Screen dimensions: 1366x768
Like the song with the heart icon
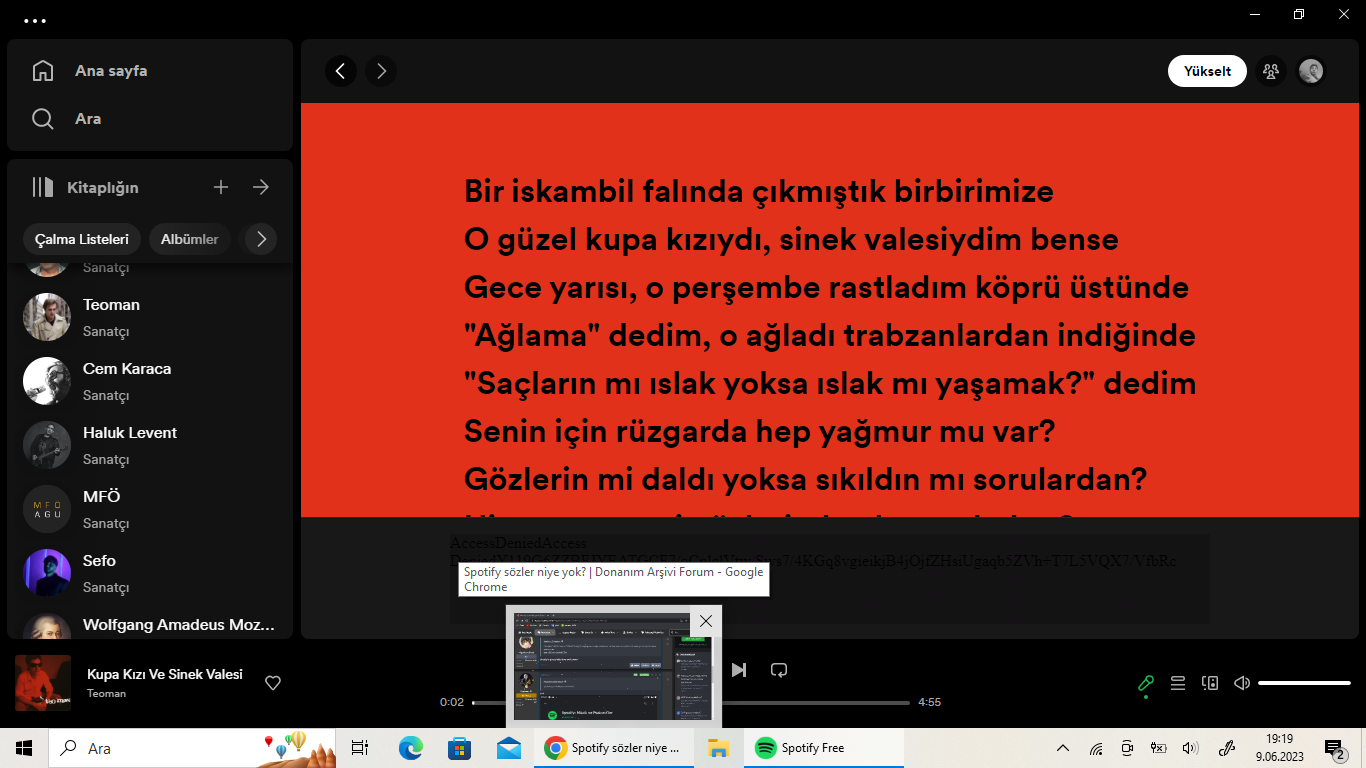point(273,683)
